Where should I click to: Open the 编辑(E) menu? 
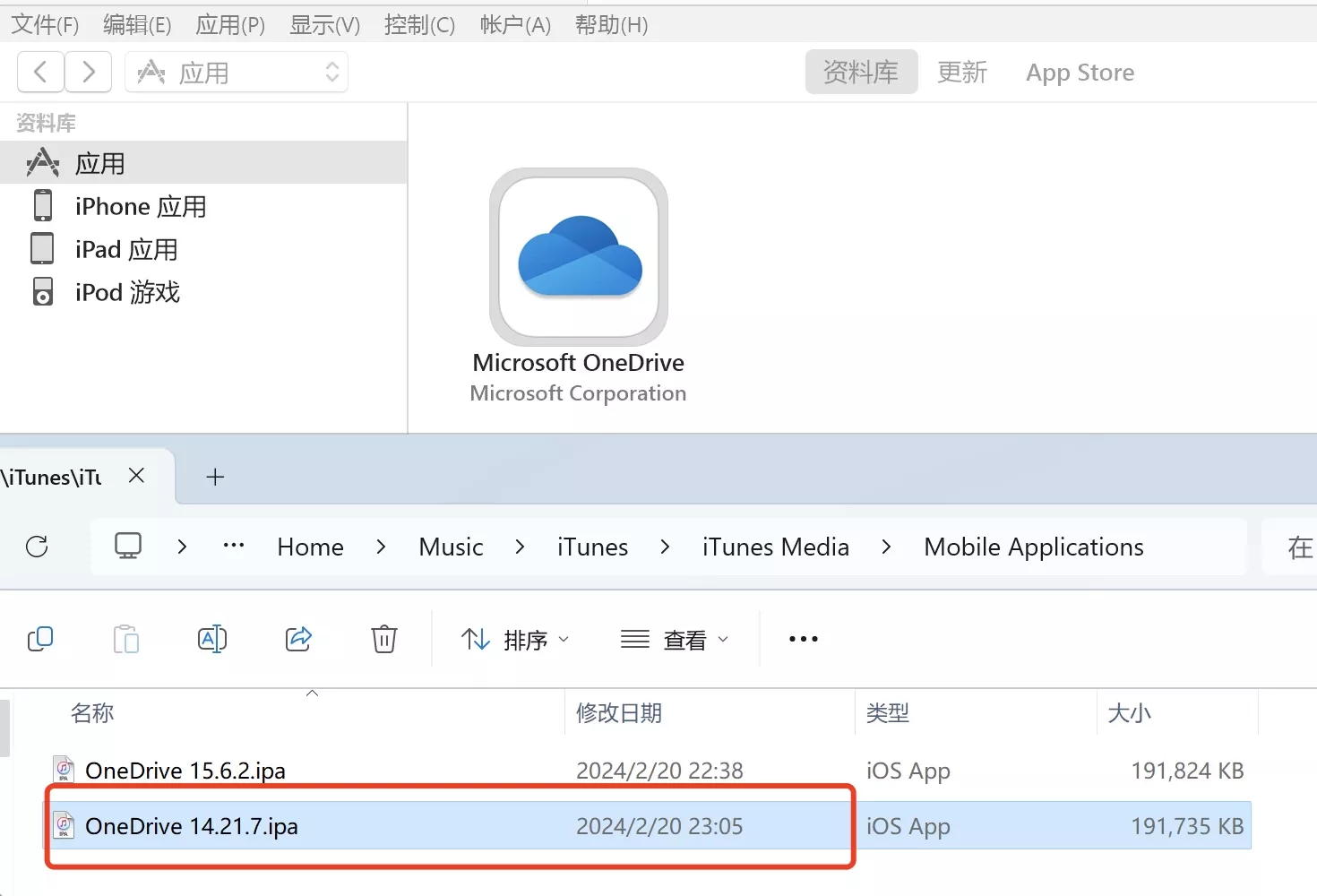[137, 24]
